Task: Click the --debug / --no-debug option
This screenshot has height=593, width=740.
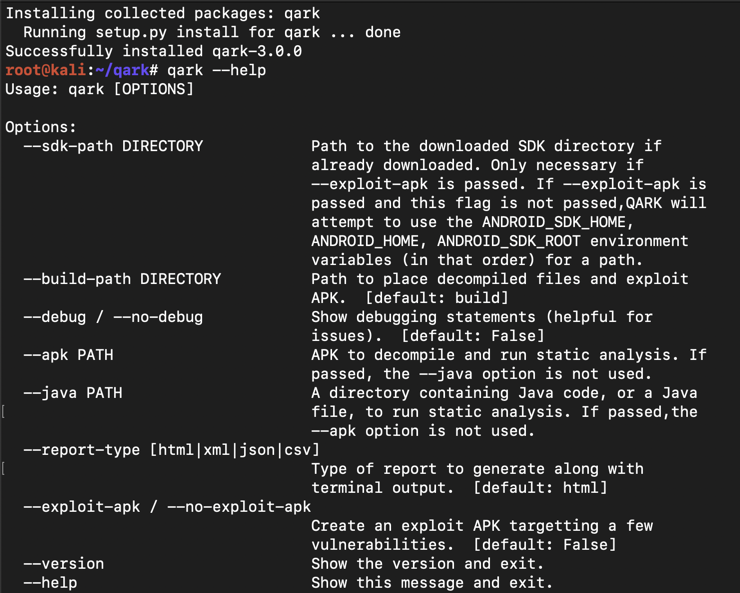Action: [x=113, y=317]
